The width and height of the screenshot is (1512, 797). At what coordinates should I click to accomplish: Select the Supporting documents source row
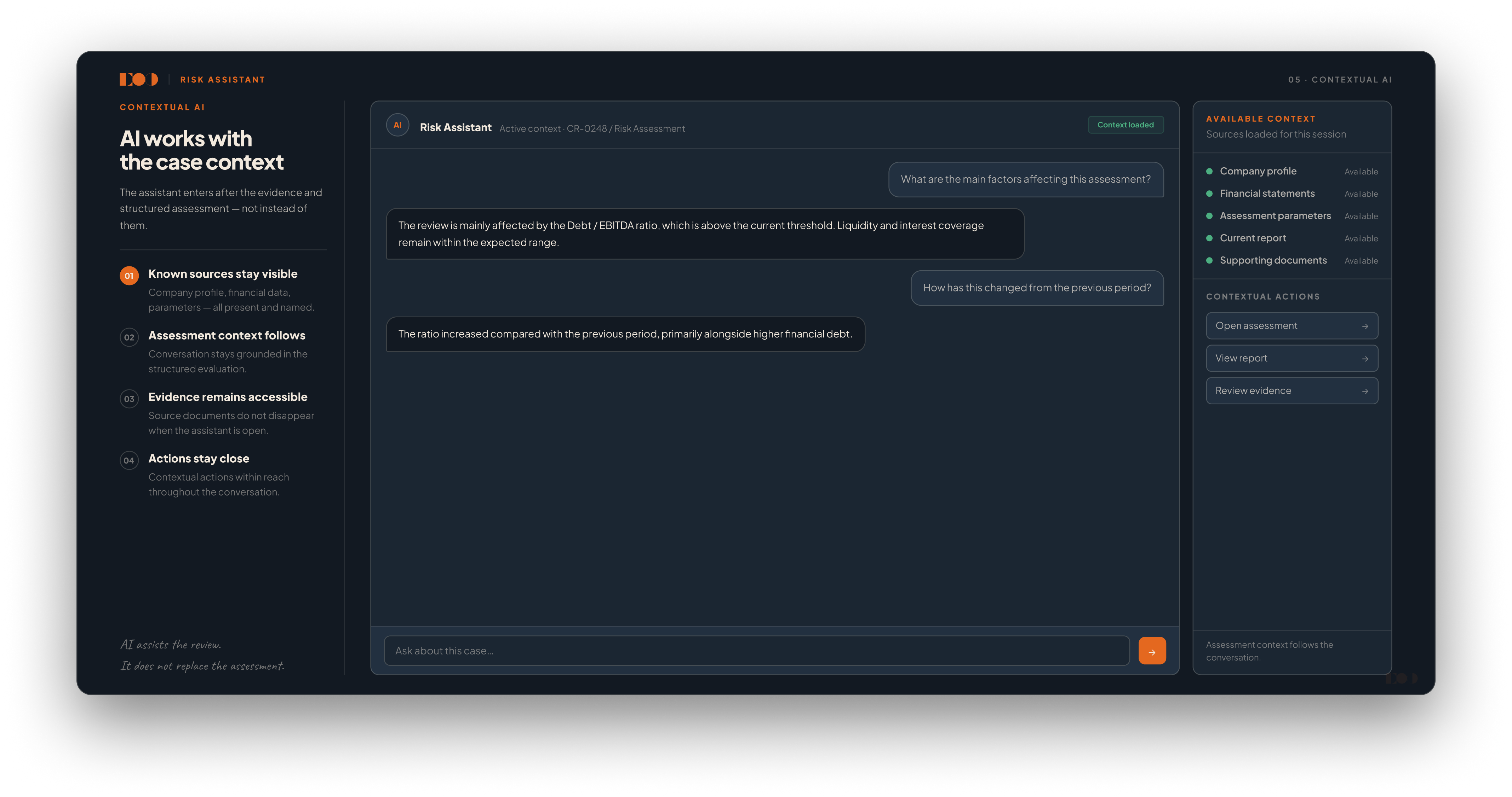1291,260
